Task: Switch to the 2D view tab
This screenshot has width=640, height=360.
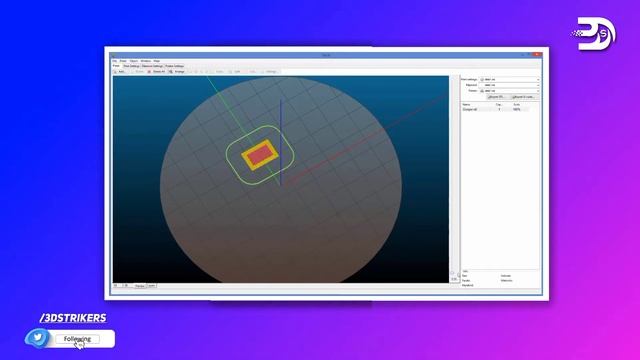Action: click(x=125, y=286)
